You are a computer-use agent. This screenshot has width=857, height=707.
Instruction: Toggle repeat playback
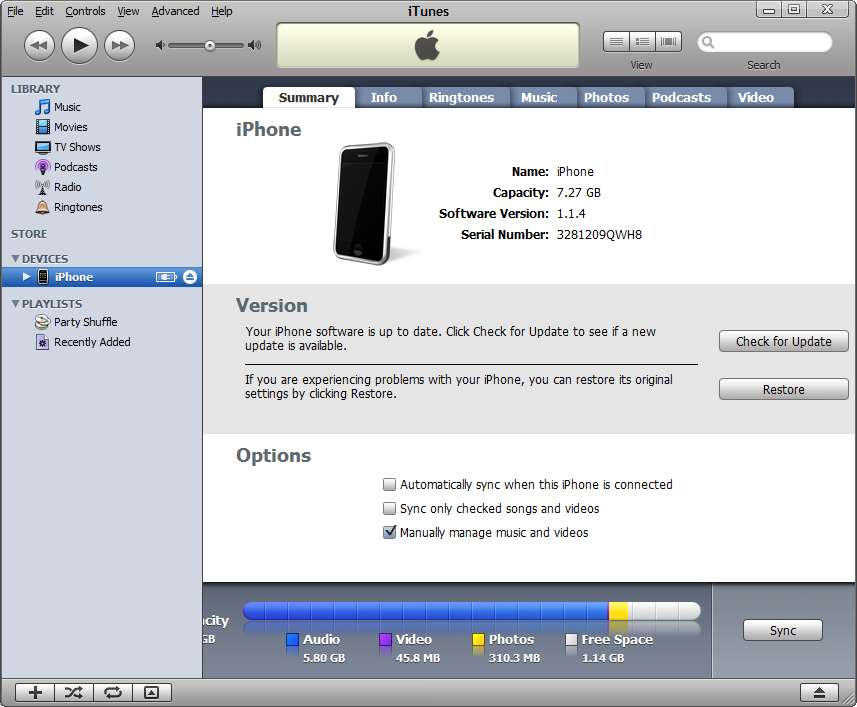113,693
